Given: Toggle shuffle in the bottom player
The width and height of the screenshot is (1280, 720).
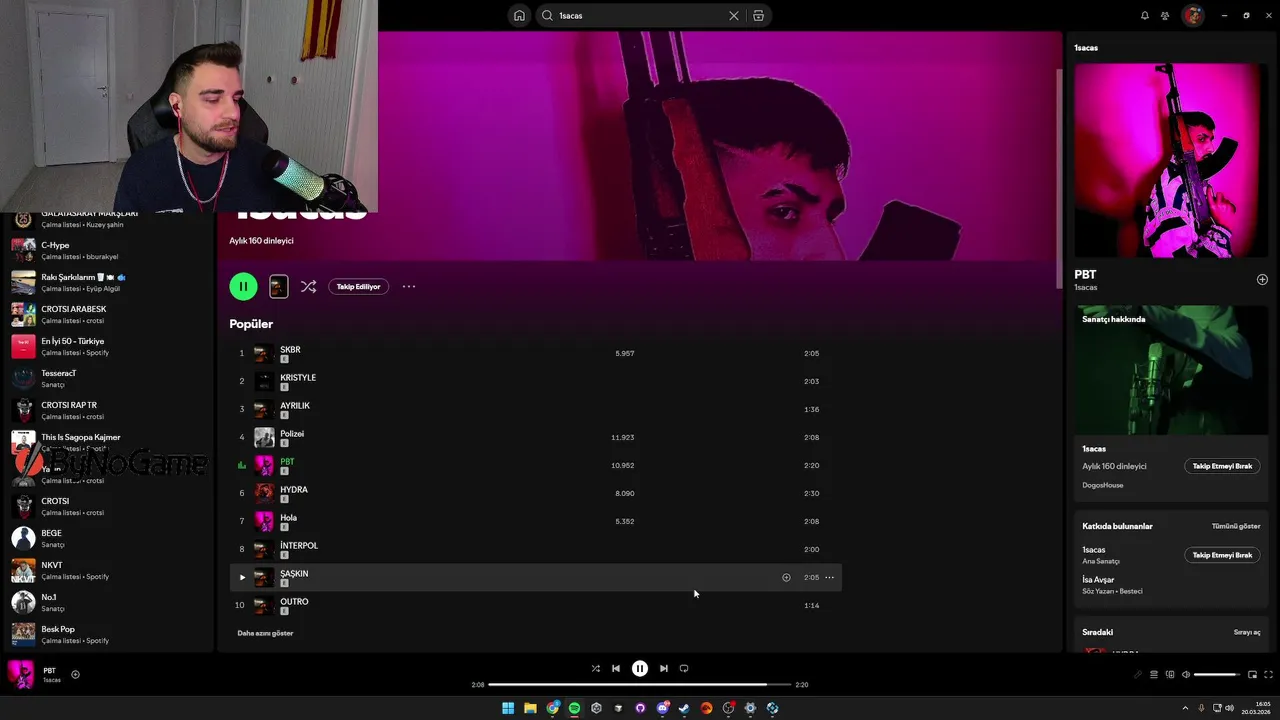Looking at the screenshot, I should pyautogui.click(x=595, y=668).
